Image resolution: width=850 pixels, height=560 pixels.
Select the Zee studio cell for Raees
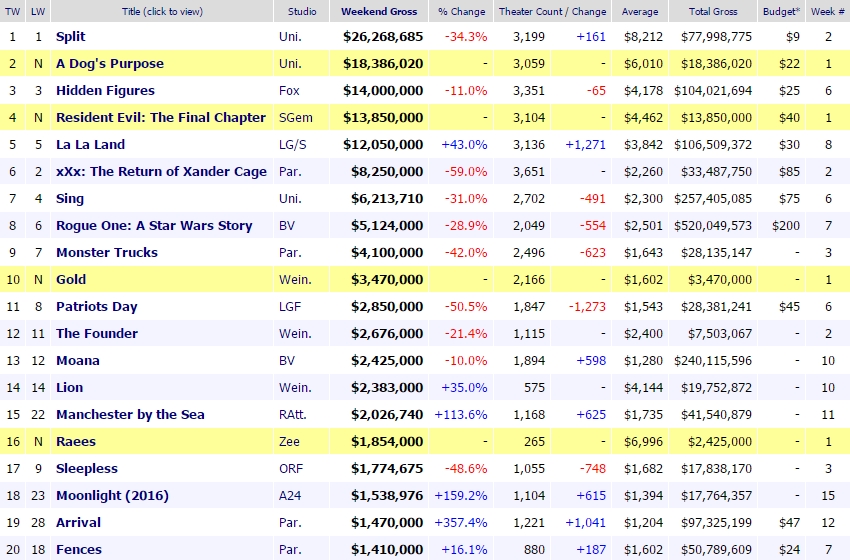click(289, 442)
